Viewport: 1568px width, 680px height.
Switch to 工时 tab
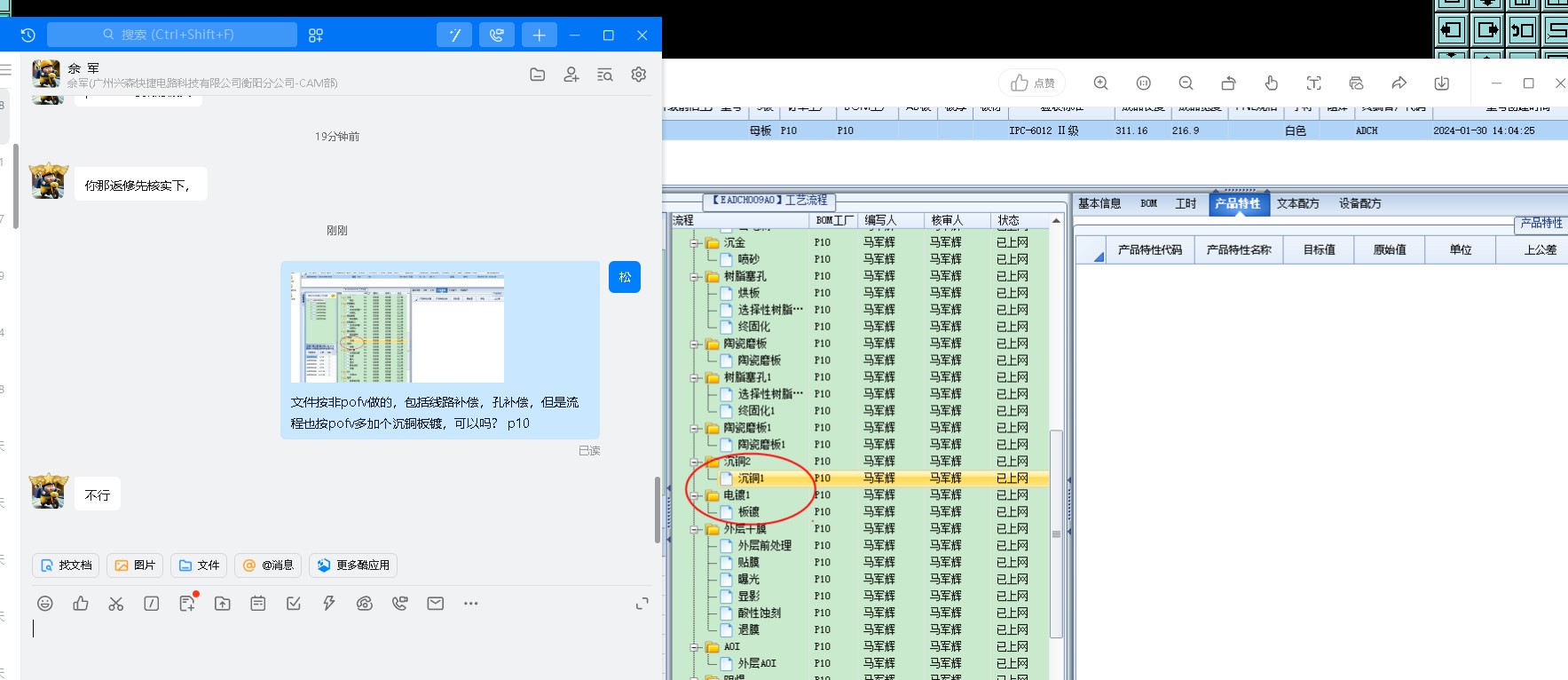point(1186,204)
